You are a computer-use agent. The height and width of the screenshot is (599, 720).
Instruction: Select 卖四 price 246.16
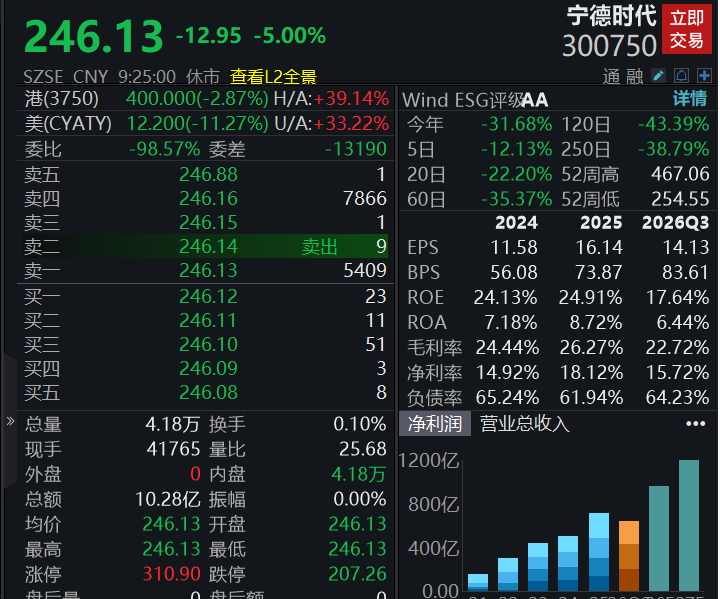[x=208, y=198]
